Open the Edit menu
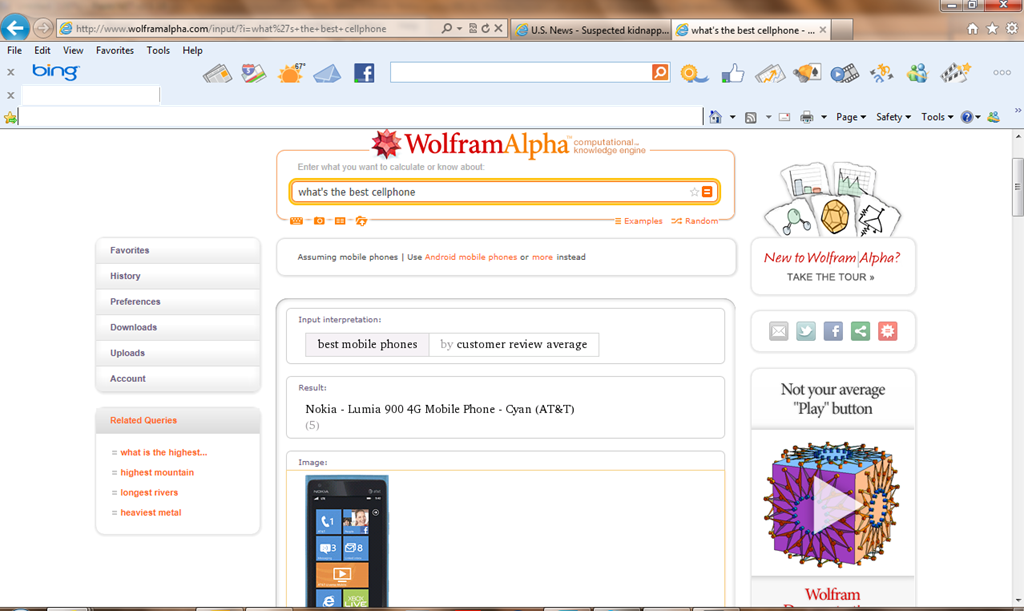This screenshot has height=611, width=1024. 42,50
